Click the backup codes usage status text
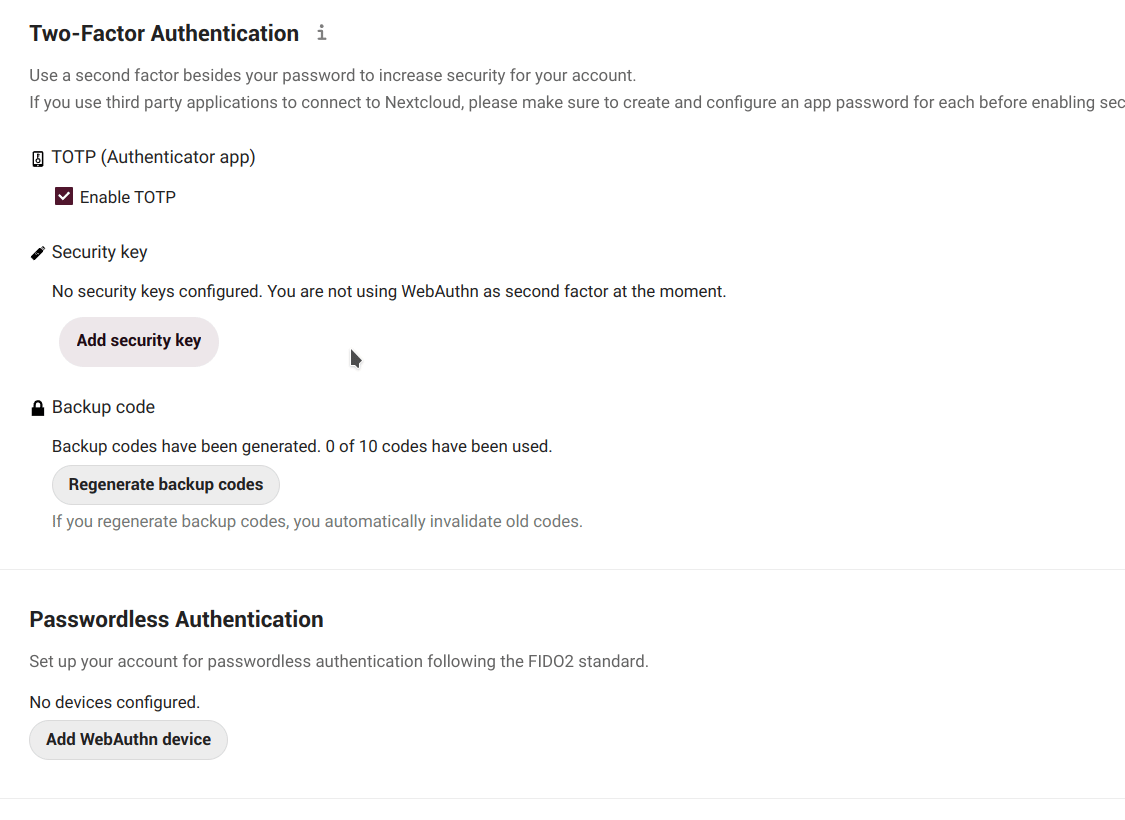This screenshot has height=820, width=1125. click(301, 446)
